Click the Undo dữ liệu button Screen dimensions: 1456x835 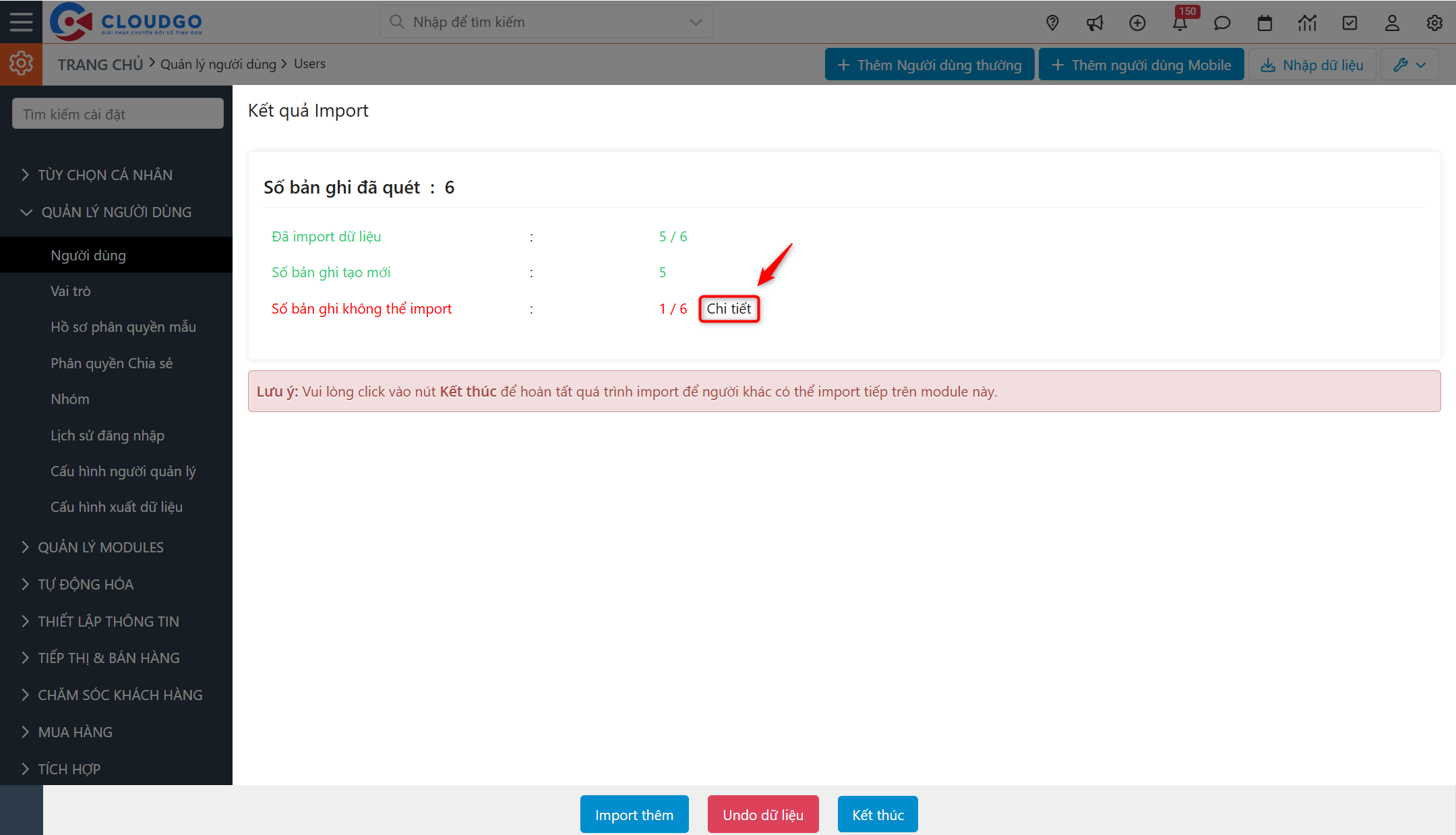[762, 814]
